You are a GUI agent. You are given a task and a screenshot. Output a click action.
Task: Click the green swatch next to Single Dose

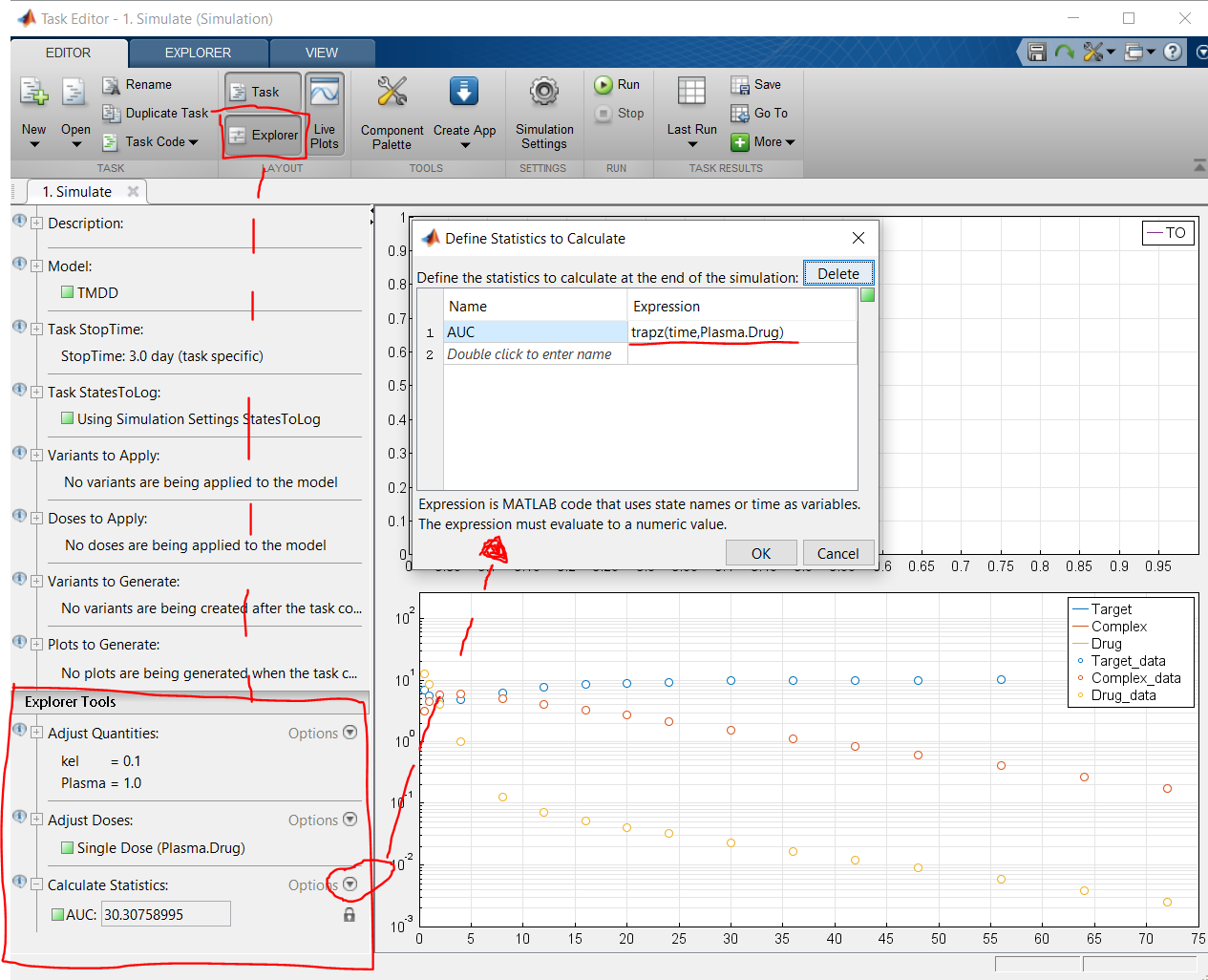(x=67, y=848)
